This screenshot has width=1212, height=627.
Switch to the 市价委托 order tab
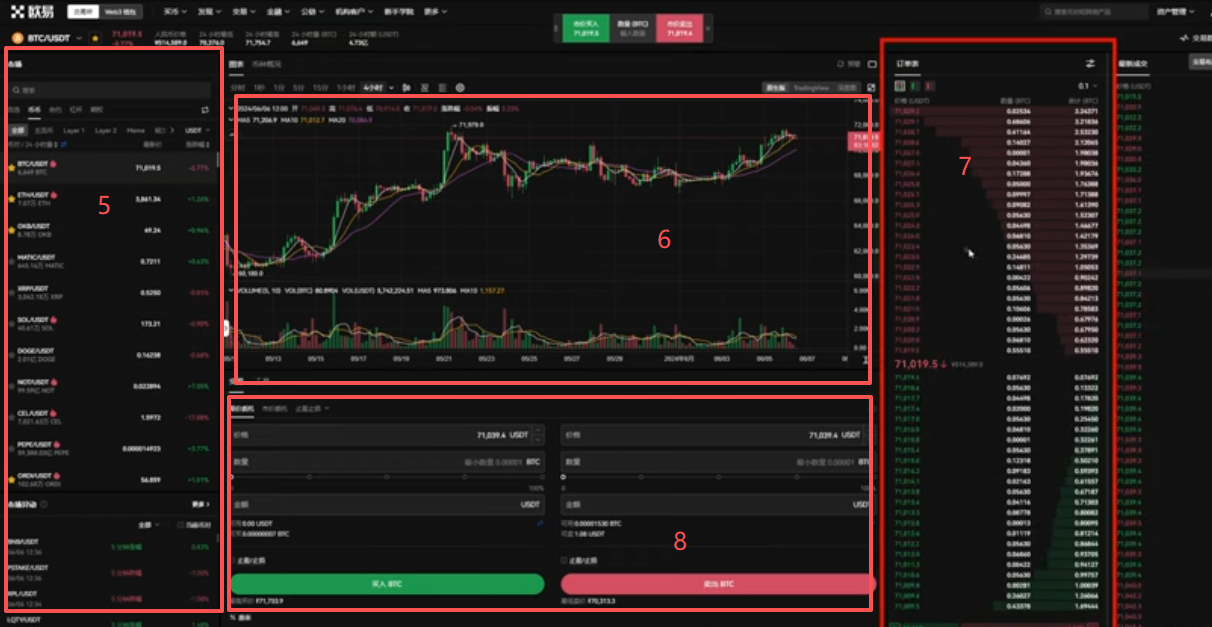click(x=273, y=408)
